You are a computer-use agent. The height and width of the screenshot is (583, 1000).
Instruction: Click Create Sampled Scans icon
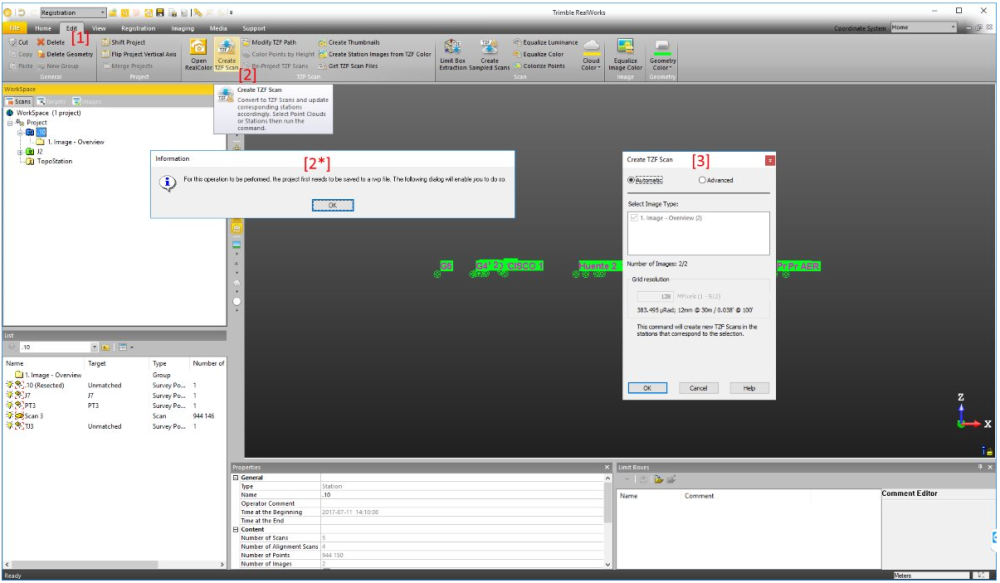[x=489, y=54]
